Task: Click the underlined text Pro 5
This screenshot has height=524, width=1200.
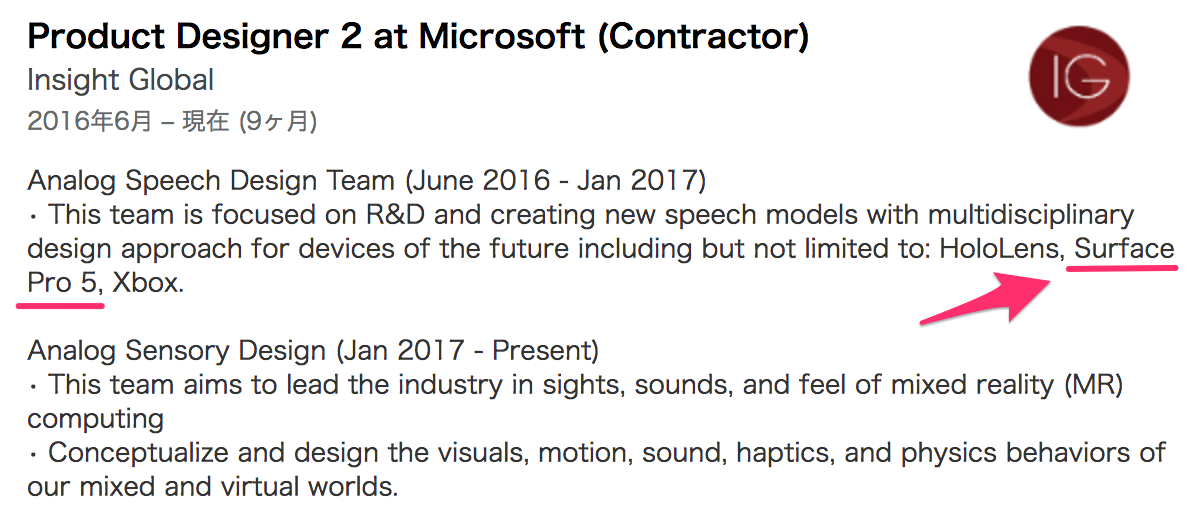Action: [x=63, y=283]
